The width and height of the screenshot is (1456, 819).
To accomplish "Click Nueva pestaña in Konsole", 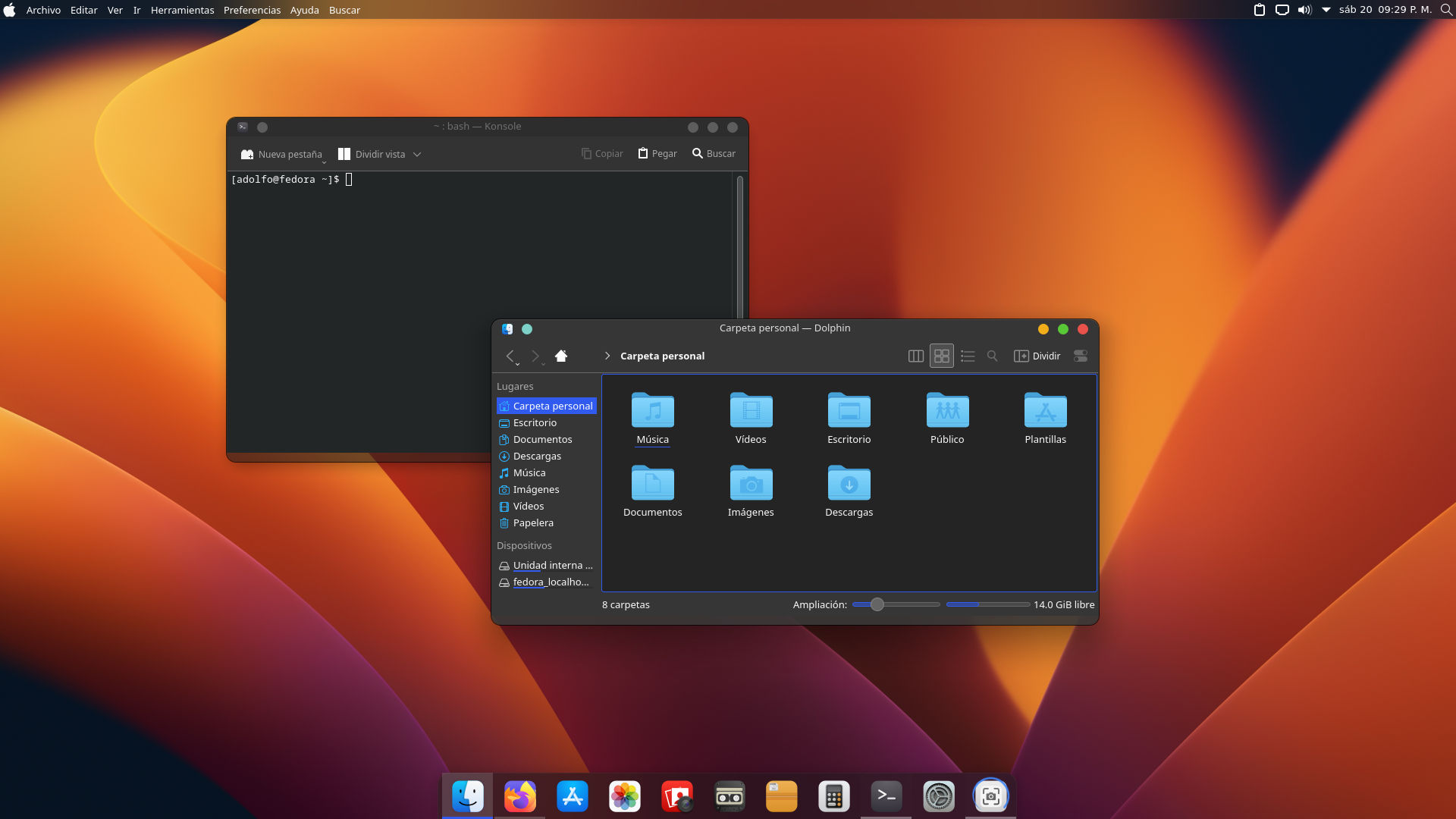I will click(x=281, y=154).
